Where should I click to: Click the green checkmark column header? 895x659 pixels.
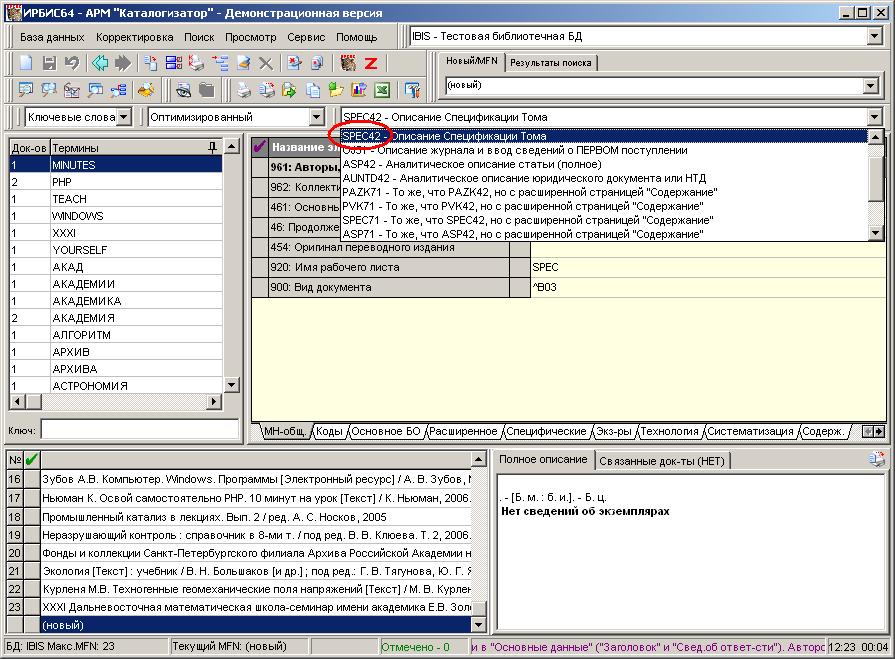(31, 459)
